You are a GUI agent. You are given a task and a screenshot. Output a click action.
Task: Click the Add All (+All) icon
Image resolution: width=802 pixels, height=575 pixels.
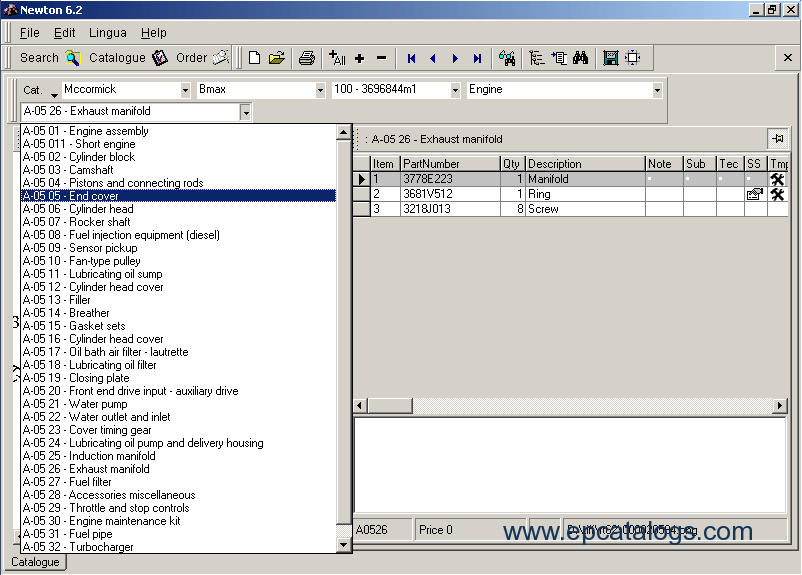[x=337, y=58]
